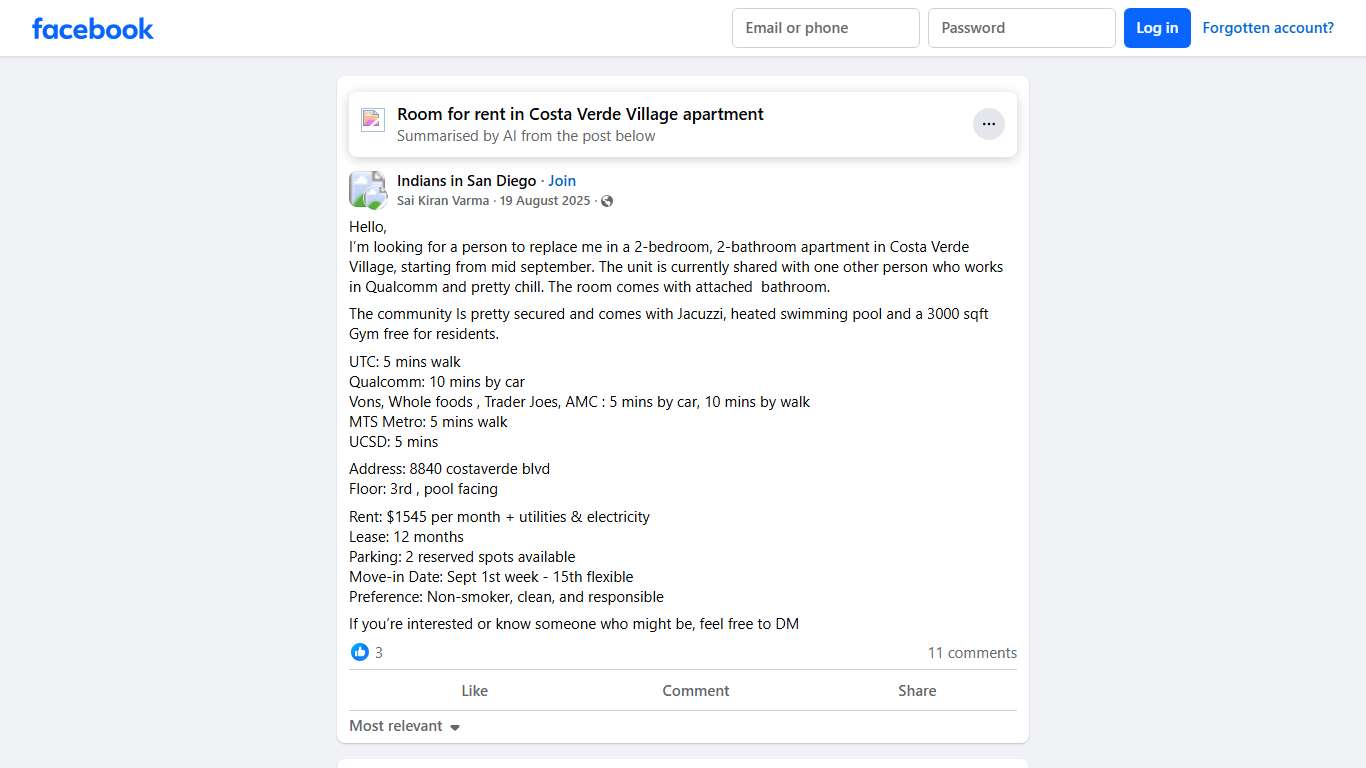Click the Indians in San Diego group avatar
Screen dimensions: 1366x768
pos(368,190)
